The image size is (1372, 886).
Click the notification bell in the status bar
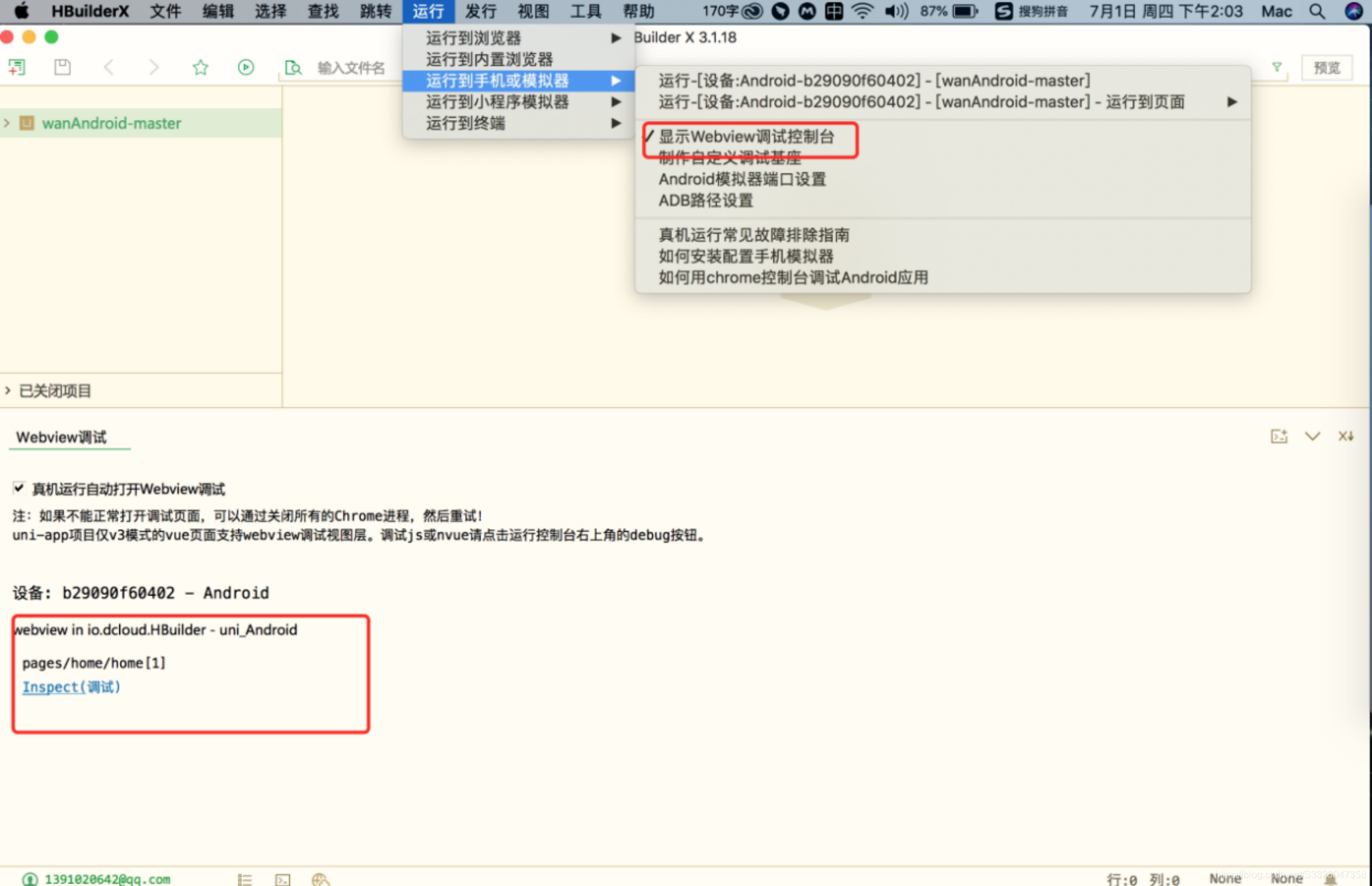point(1330,880)
